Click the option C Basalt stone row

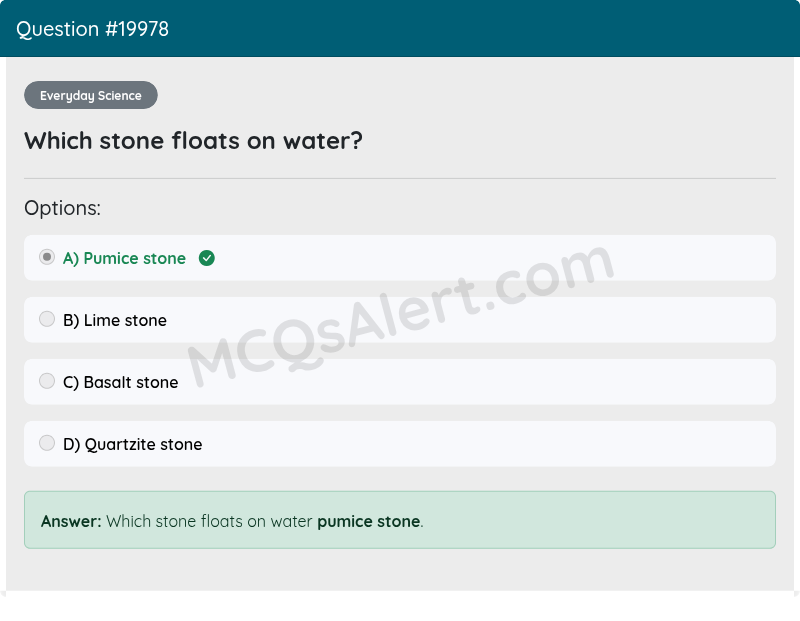click(x=400, y=381)
